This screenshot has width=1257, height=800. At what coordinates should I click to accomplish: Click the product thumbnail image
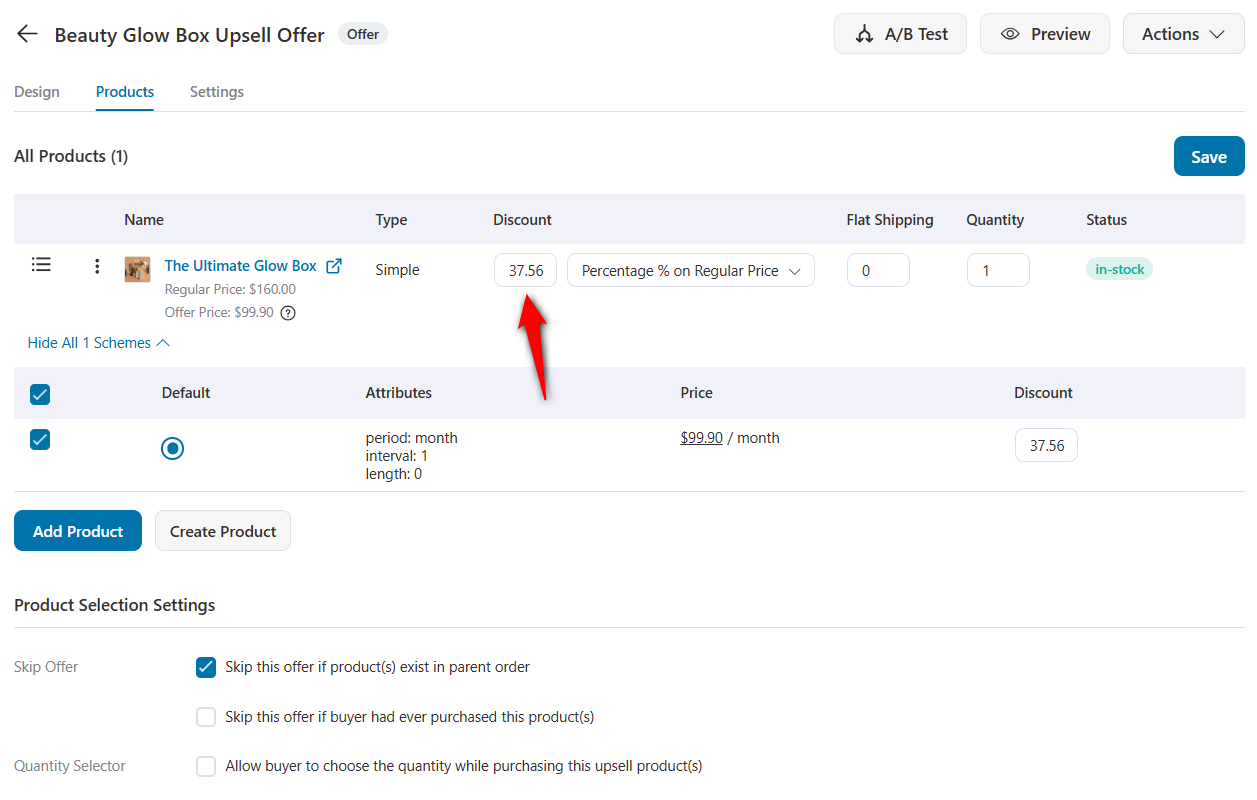[137, 269]
